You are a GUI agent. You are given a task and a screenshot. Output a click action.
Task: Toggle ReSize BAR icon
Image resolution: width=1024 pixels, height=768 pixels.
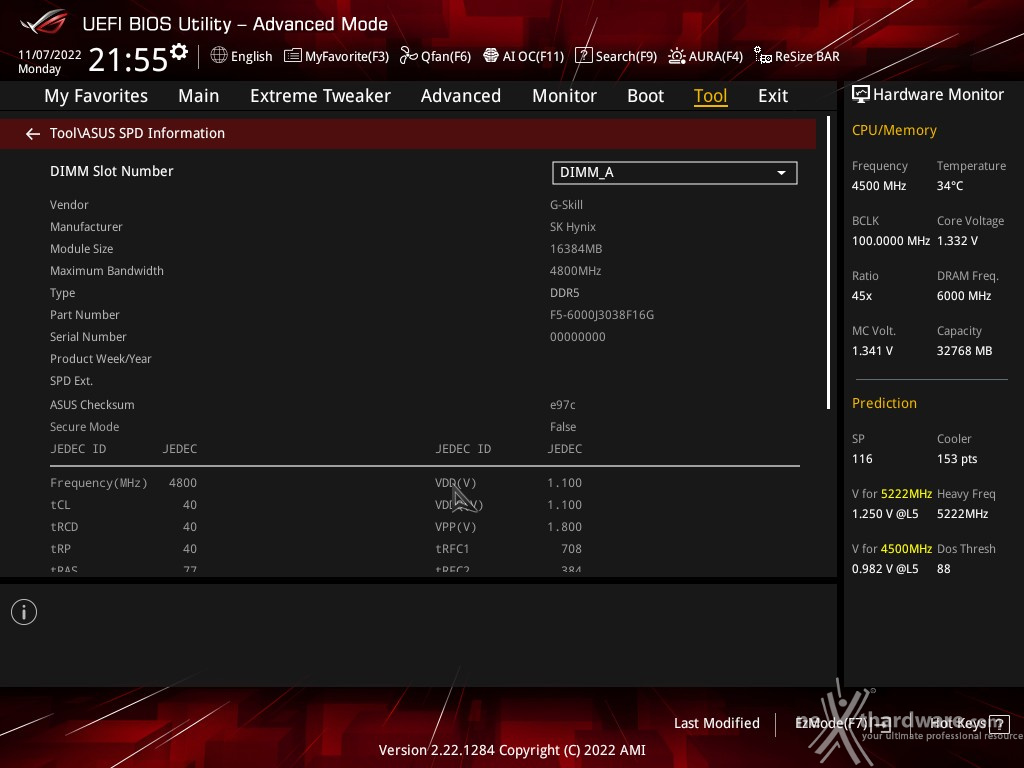click(x=762, y=56)
